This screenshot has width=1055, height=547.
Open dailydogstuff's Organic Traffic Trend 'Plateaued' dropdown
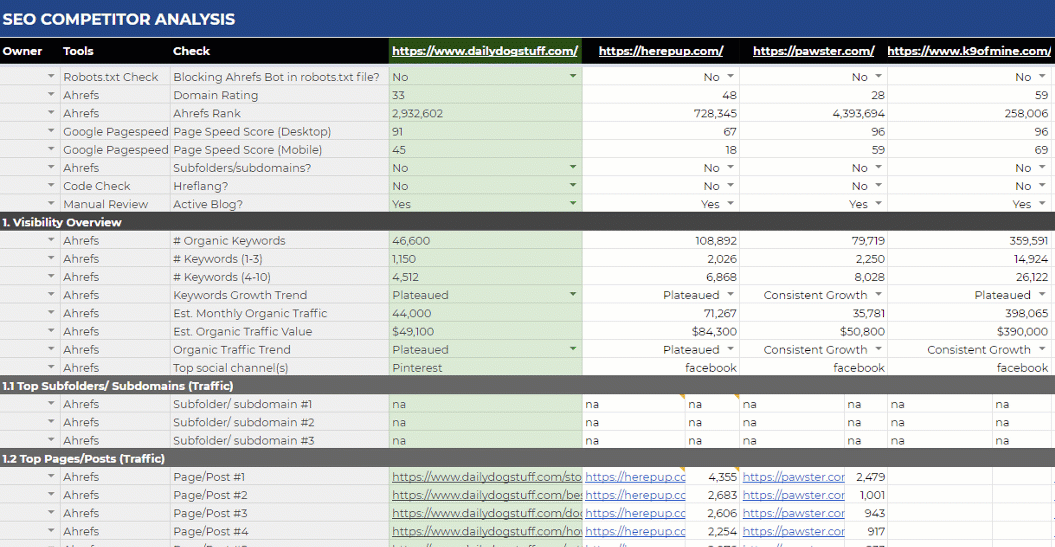573,350
